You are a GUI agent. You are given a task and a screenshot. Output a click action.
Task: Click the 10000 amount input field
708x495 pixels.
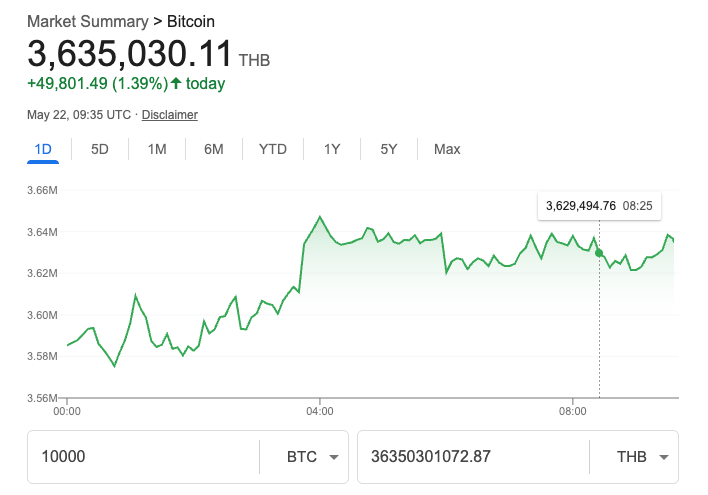(x=144, y=457)
